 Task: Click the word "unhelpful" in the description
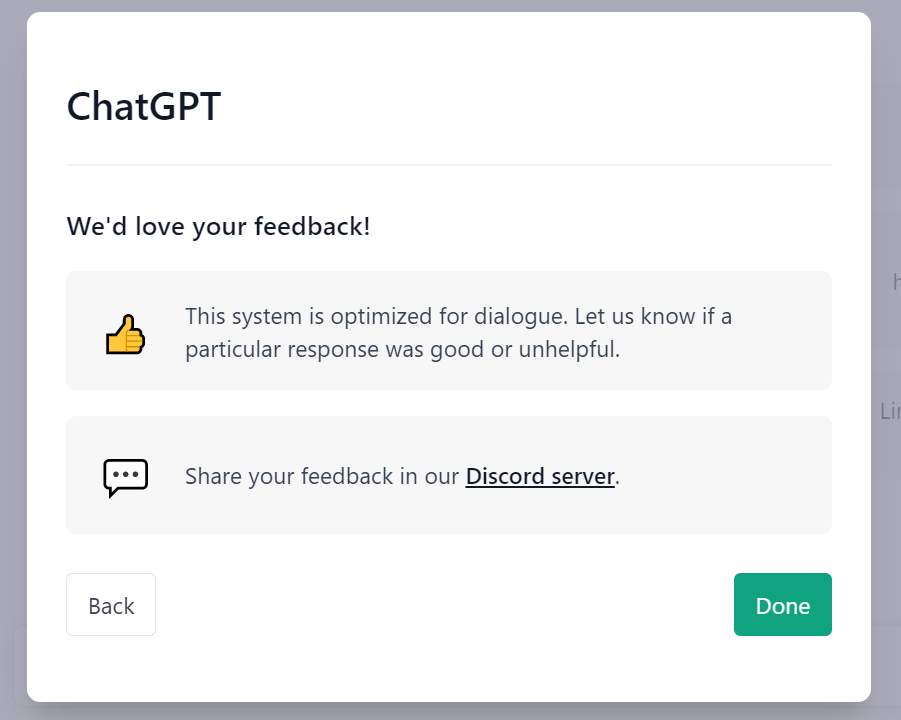[x=567, y=349]
